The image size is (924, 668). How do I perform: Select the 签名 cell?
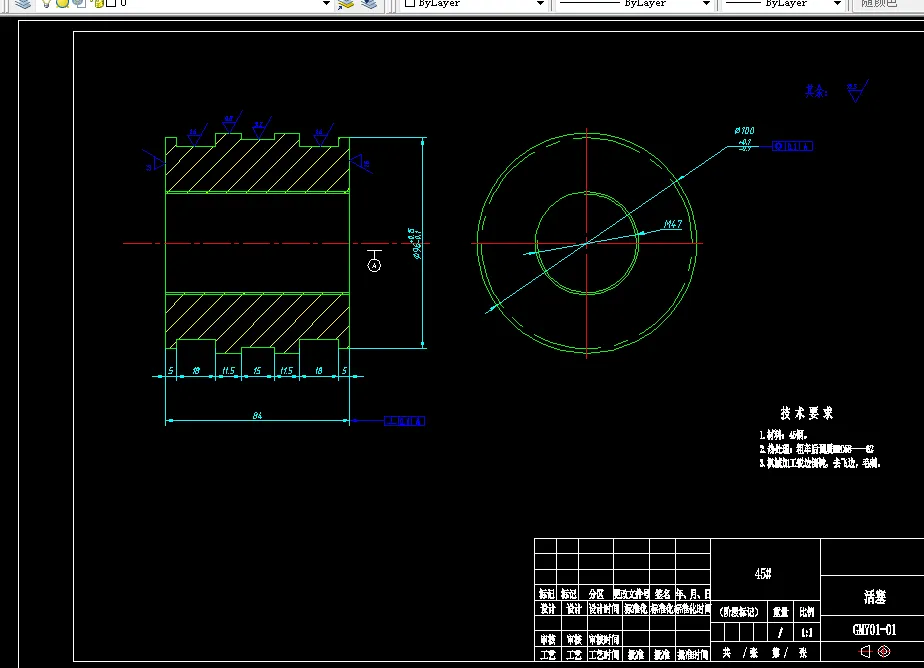pyautogui.click(x=662, y=594)
